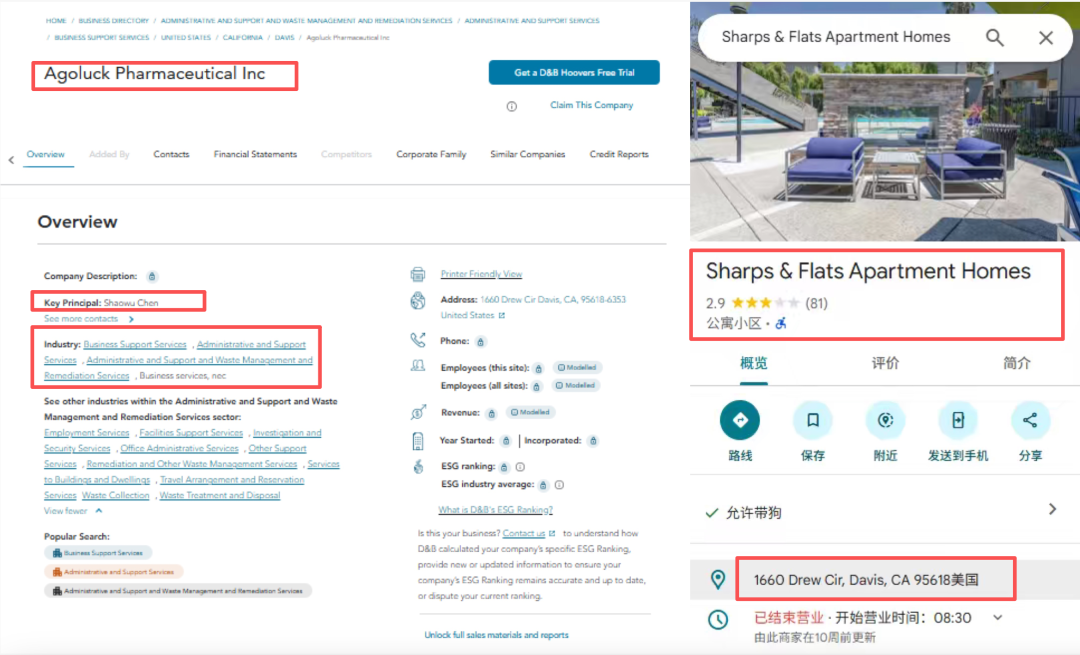Click Unlock full sales materials and reports
This screenshot has height=655, width=1080.
(x=497, y=635)
